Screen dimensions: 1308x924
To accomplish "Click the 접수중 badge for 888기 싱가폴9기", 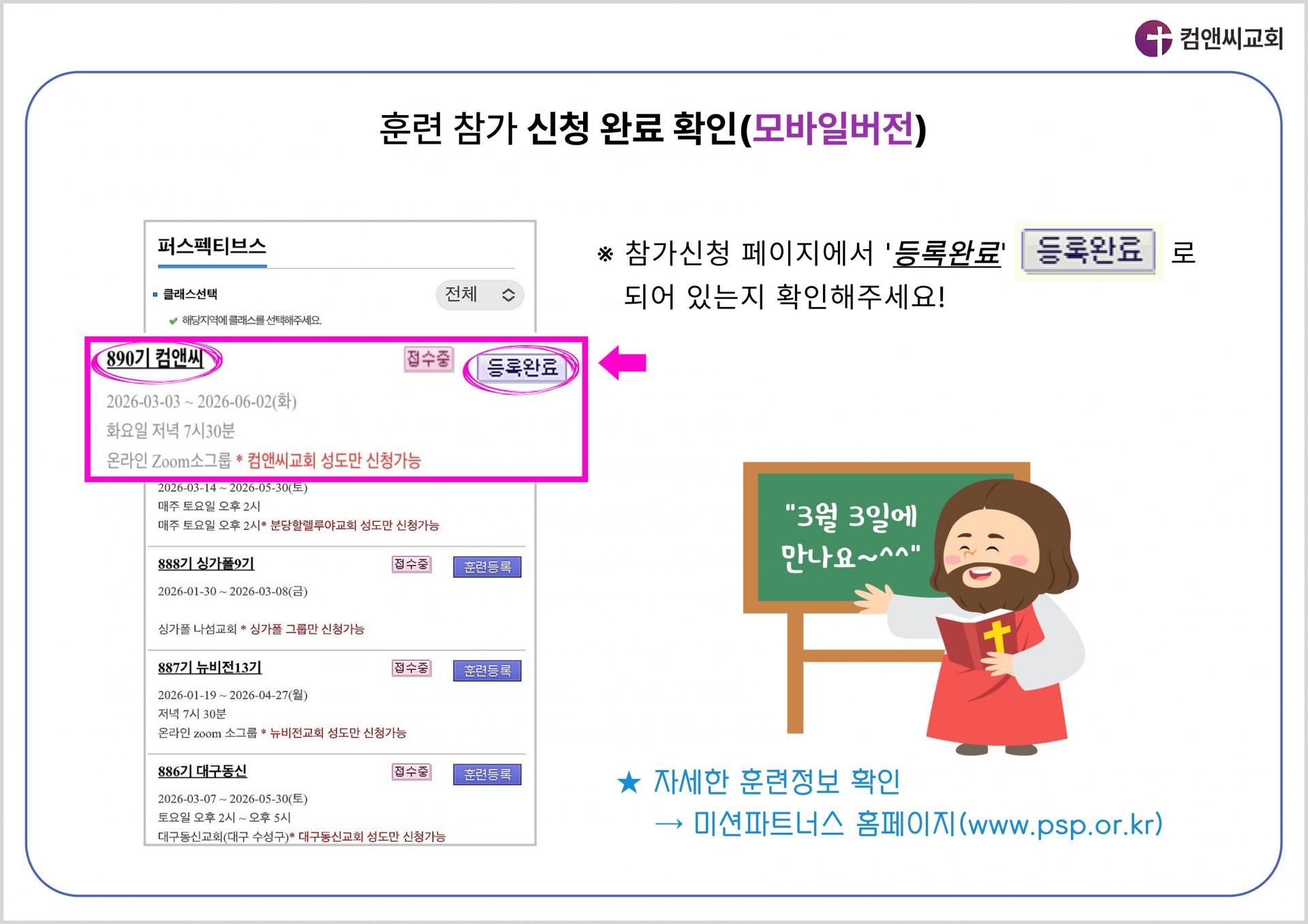I will point(411,564).
